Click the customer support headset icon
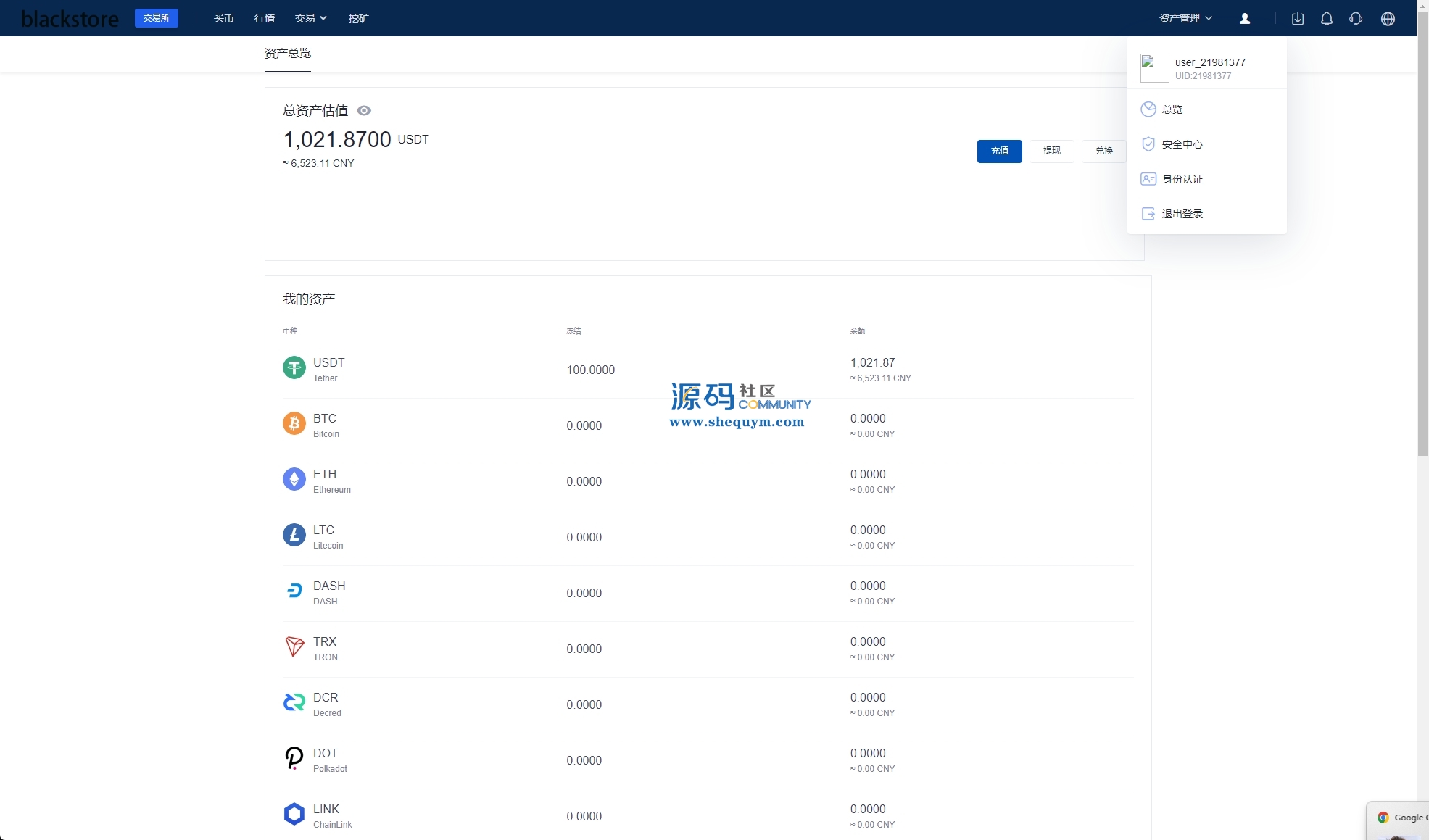1429x840 pixels. pos(1356,19)
